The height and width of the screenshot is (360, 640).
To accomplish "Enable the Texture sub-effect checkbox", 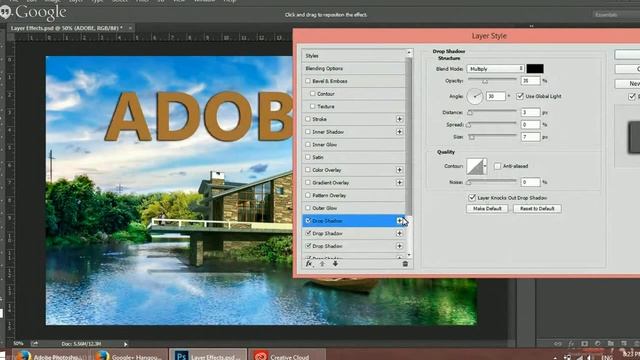I will [313, 106].
